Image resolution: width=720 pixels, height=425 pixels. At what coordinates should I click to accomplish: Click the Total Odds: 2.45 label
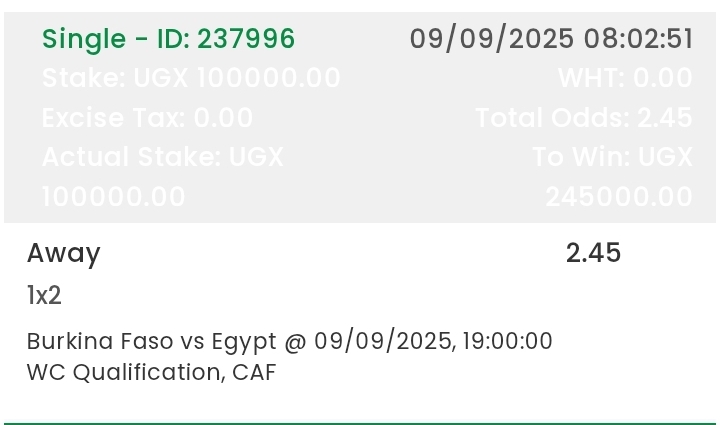pyautogui.click(x=584, y=118)
